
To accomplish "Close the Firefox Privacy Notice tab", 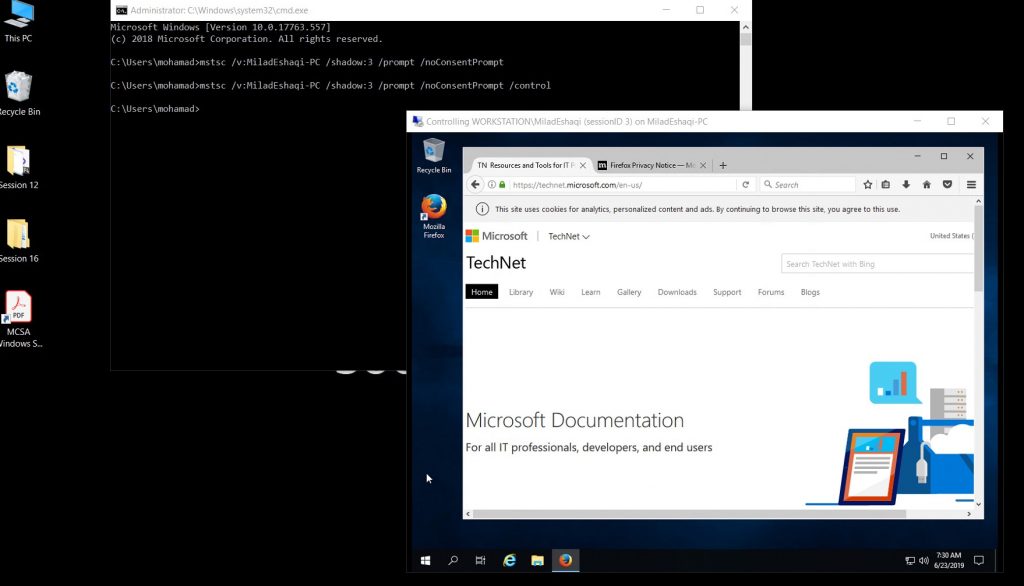I will coord(703,165).
